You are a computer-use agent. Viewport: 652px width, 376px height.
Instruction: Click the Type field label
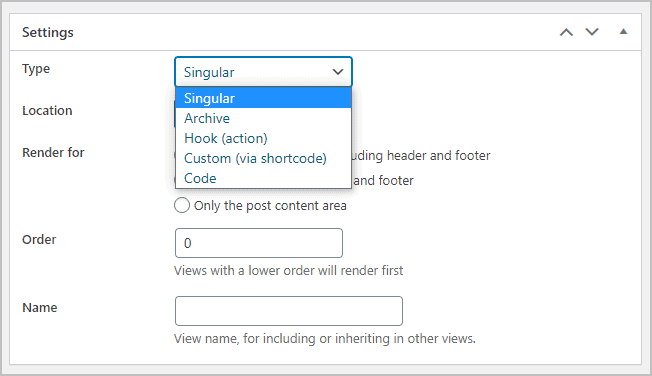pyautogui.click(x=36, y=69)
